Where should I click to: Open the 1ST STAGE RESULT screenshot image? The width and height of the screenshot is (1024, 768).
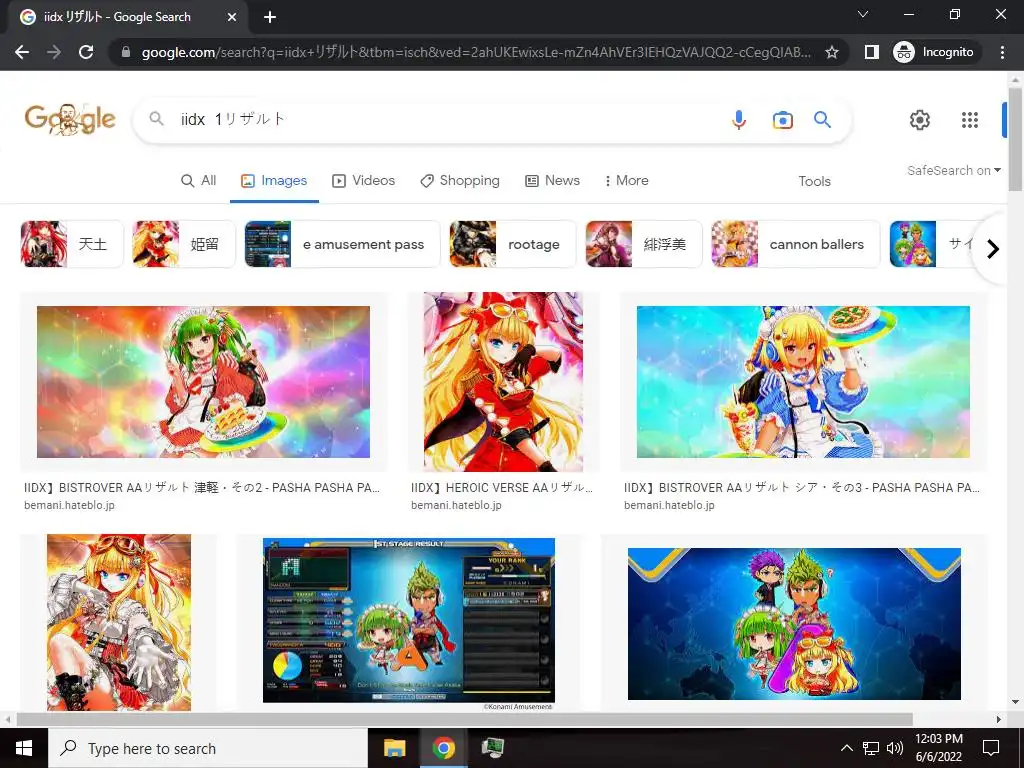(x=409, y=620)
